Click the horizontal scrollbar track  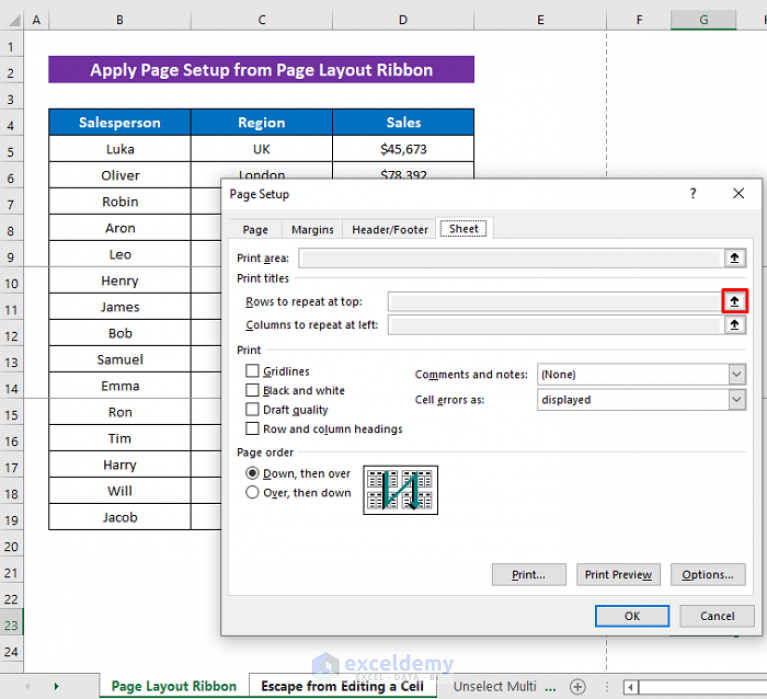(x=702, y=687)
